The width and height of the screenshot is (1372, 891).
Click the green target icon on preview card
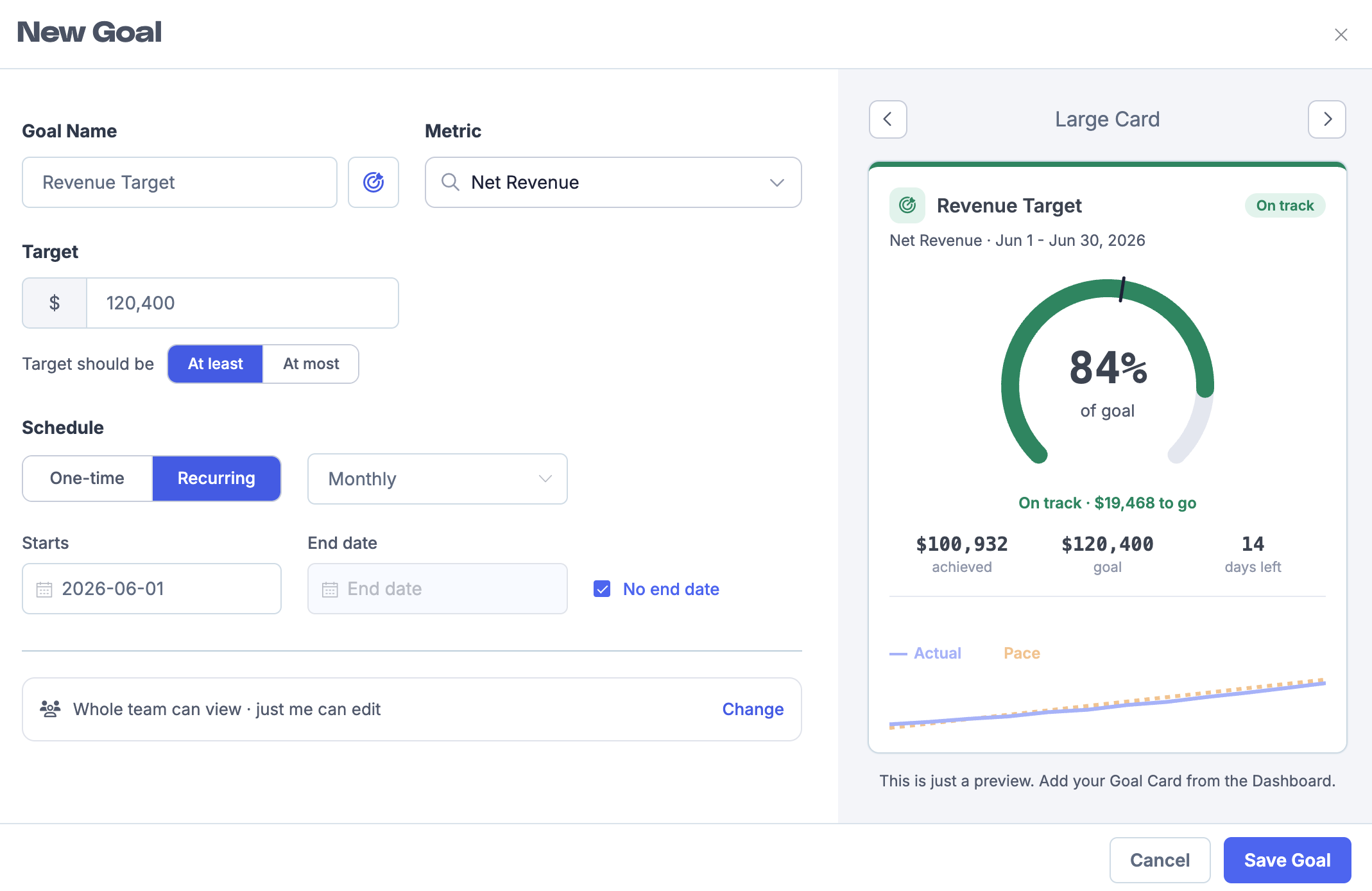[x=907, y=205]
